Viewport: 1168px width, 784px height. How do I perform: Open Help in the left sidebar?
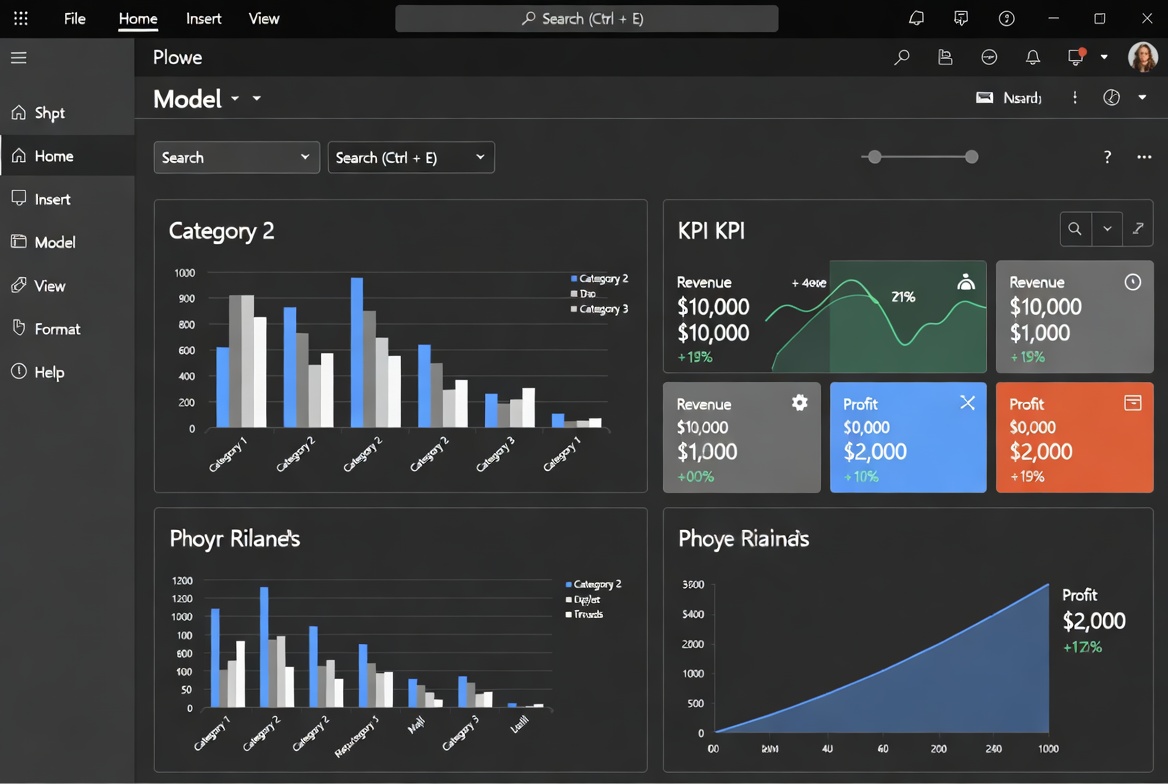pos(49,372)
